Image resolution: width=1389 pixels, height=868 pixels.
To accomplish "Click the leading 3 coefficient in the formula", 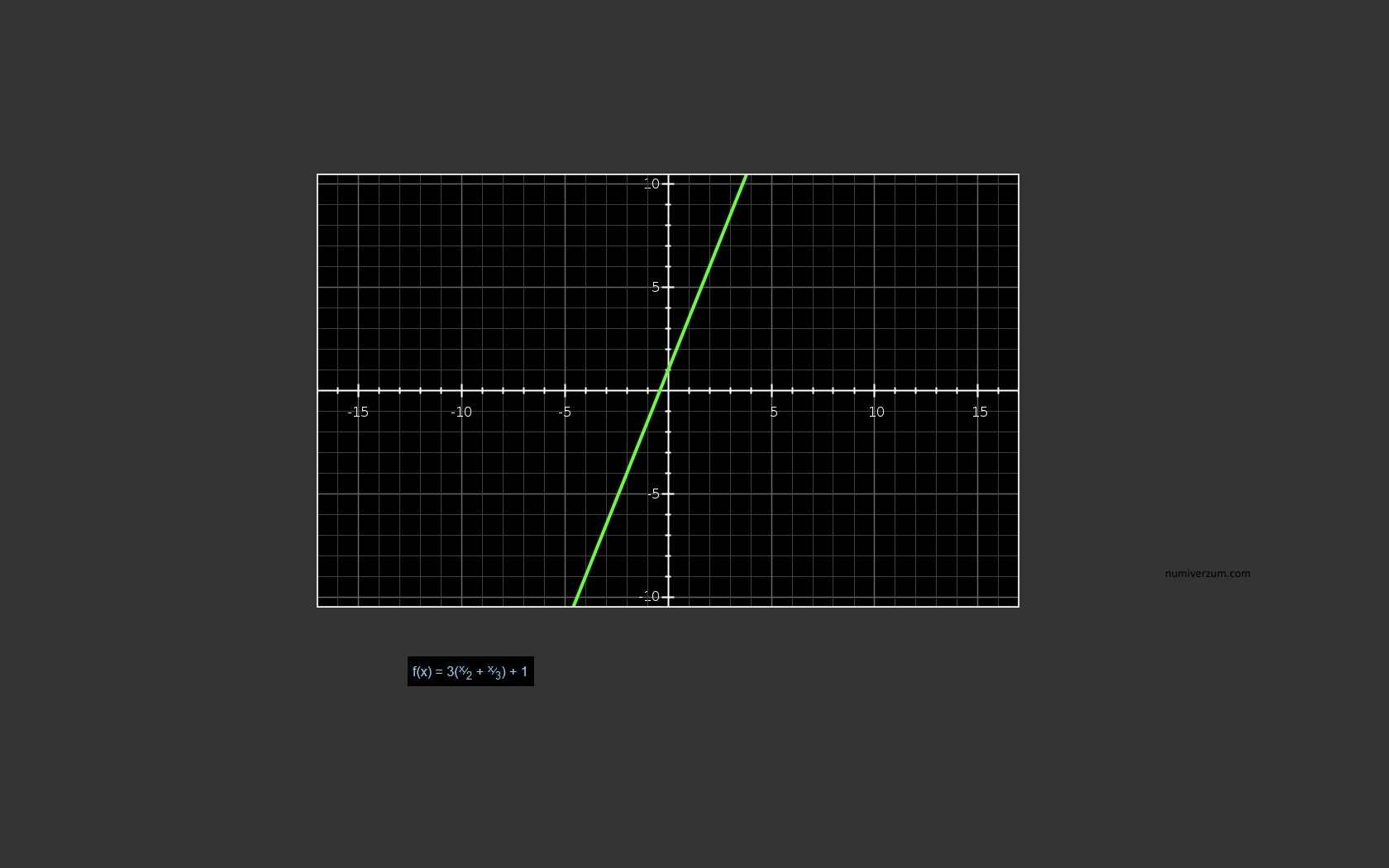I will (x=451, y=671).
